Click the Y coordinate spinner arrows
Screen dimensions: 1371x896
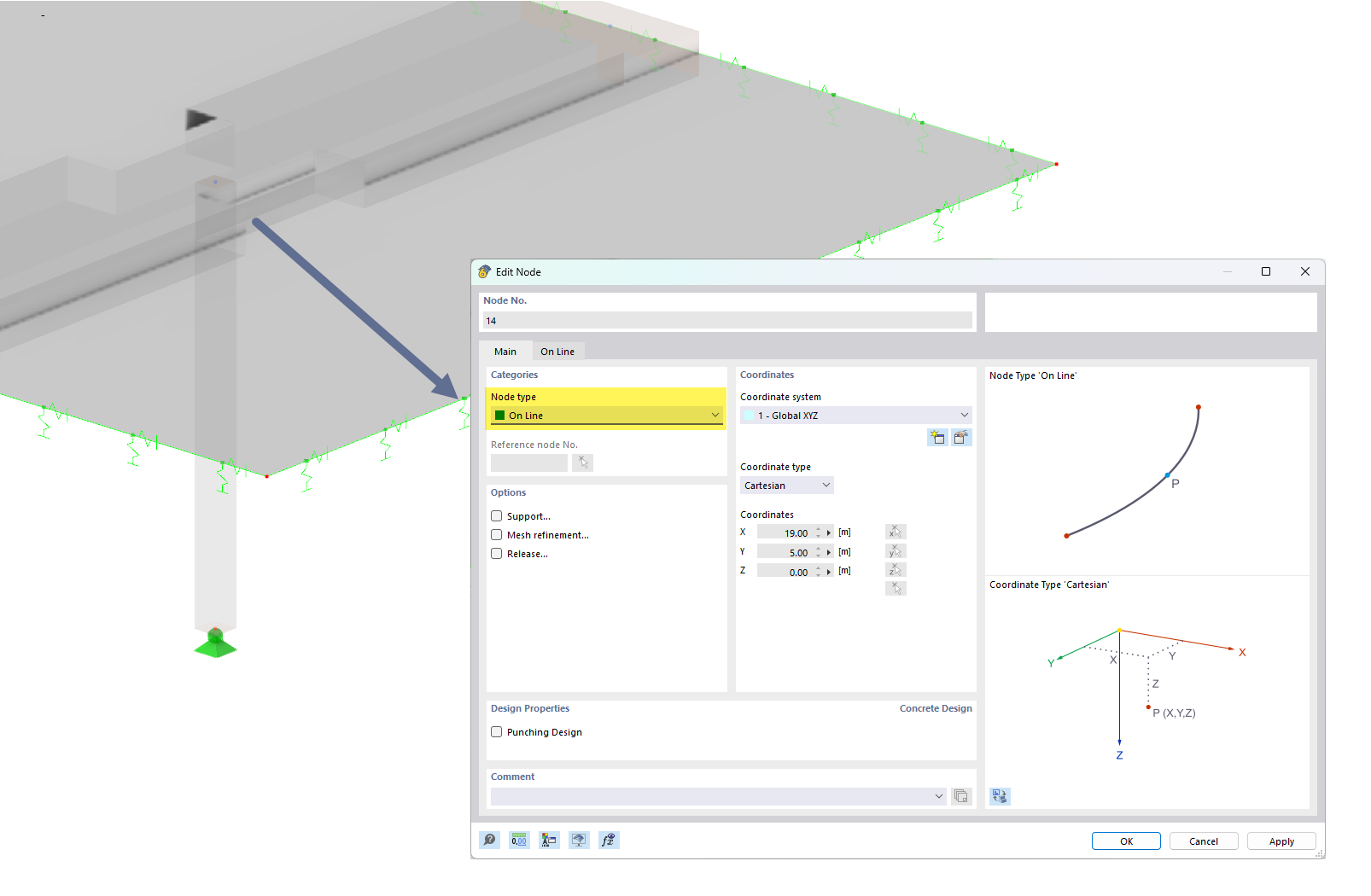pyautogui.click(x=818, y=553)
